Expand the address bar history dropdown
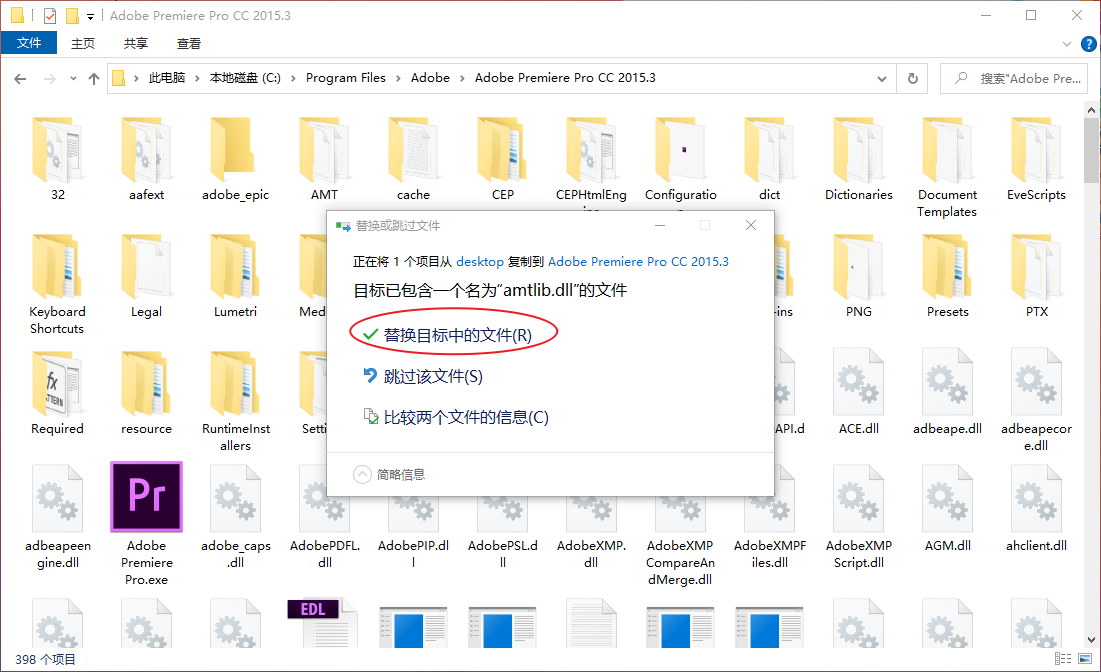Screen dimensions: 1101x672 point(882,79)
